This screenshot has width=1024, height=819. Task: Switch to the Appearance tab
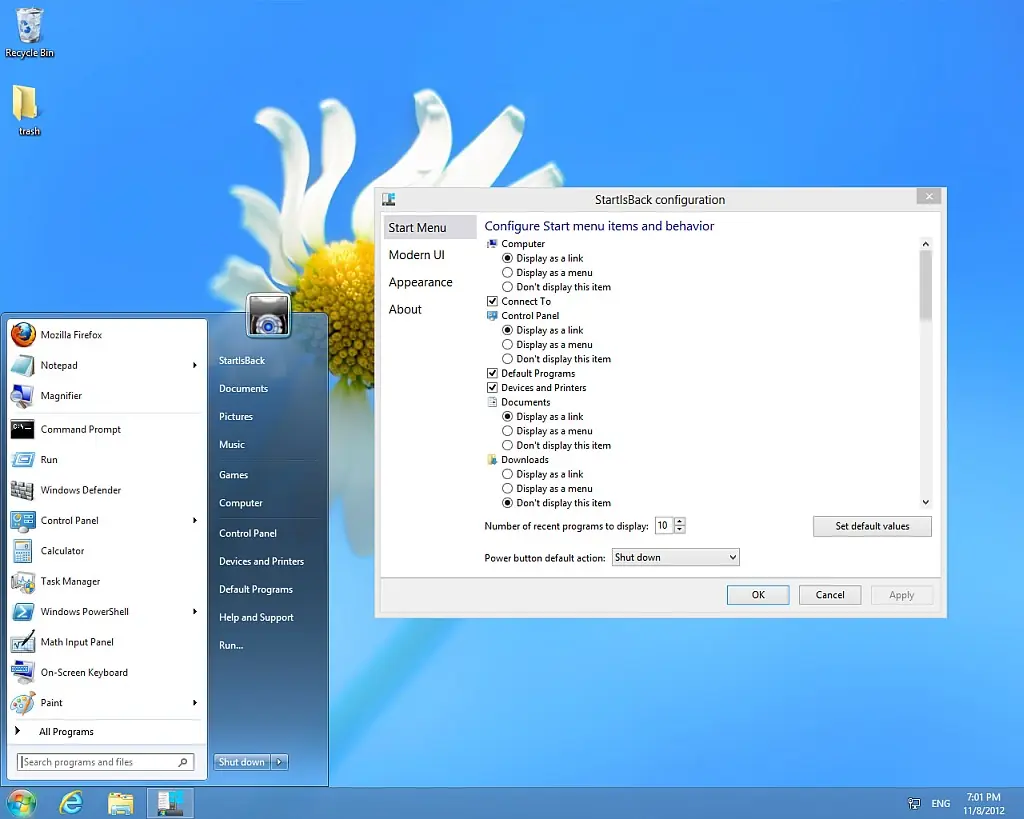coord(421,282)
